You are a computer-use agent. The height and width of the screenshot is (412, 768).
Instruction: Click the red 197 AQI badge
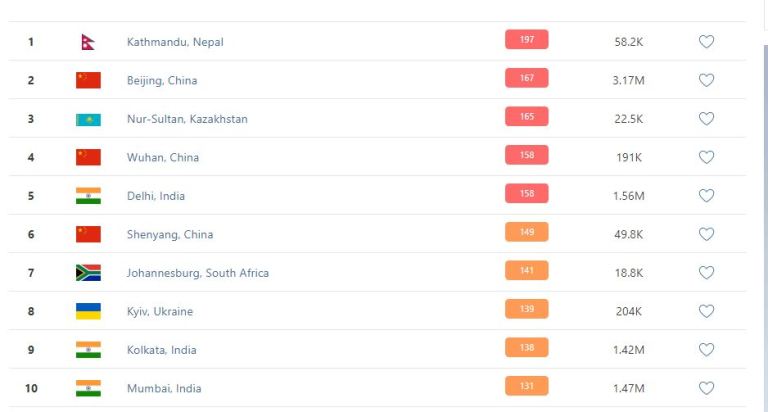pyautogui.click(x=526, y=40)
